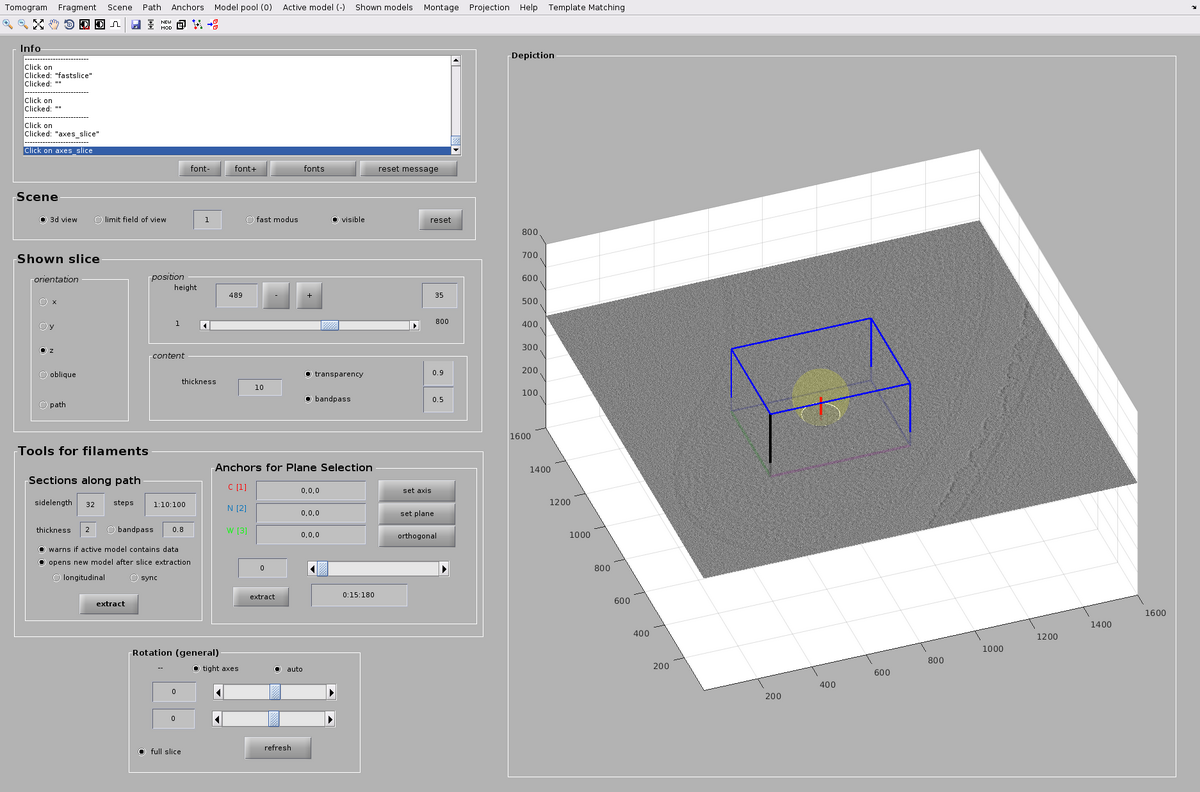Click the 0,0,0 input for anchor C
Screen dimensions: 1200x792
(x=310, y=490)
